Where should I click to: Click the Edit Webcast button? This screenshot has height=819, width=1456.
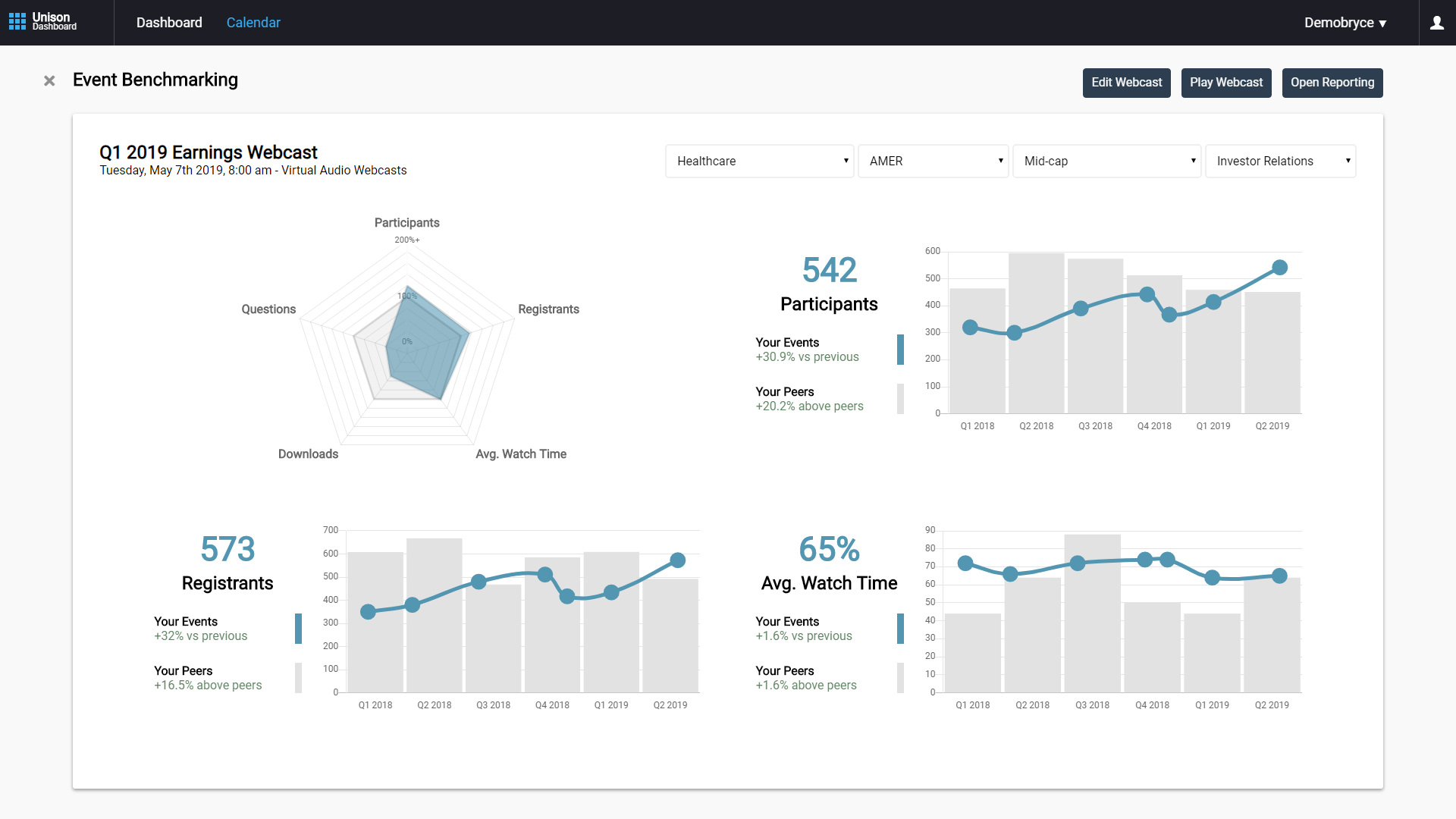(1126, 83)
